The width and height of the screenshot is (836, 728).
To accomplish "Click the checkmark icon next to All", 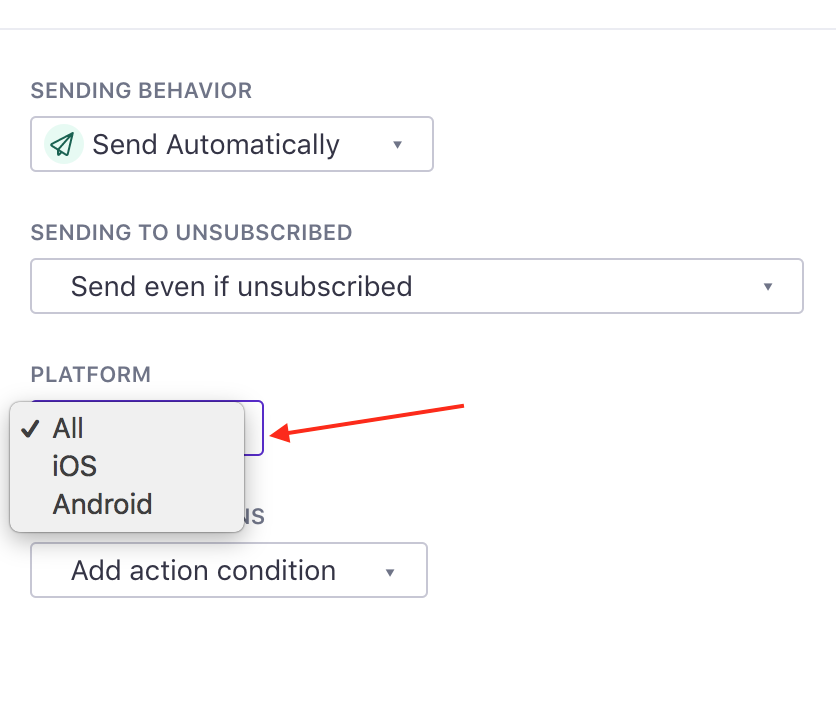I will pos(30,428).
